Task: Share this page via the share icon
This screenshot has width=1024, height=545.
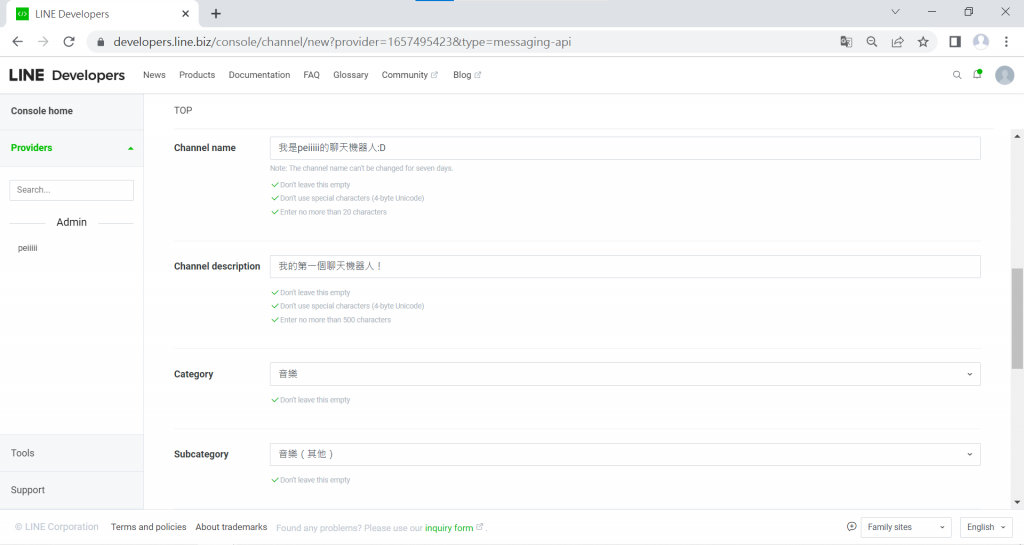Action: pos(897,42)
